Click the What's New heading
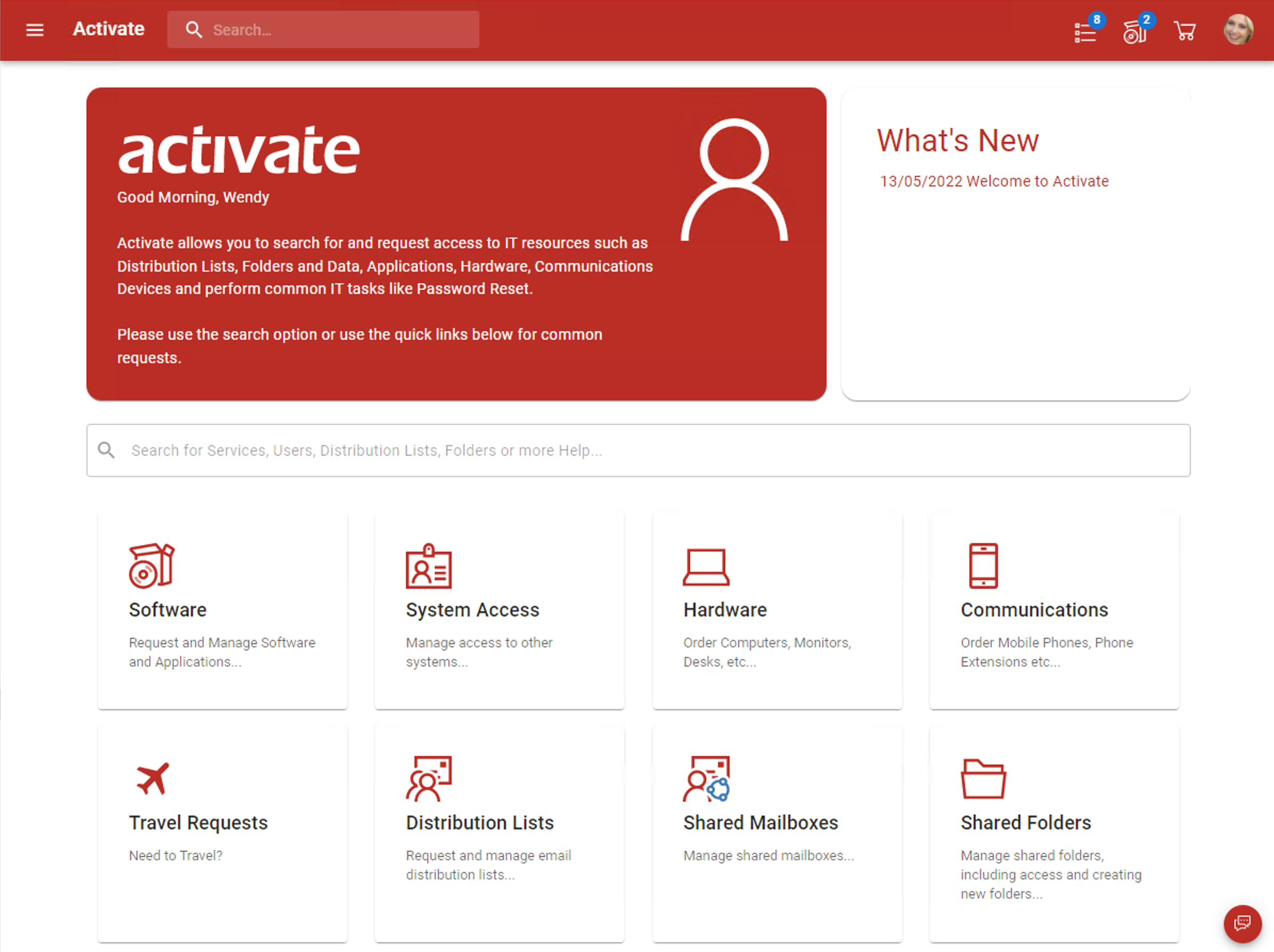Image resolution: width=1274 pixels, height=952 pixels. tap(958, 141)
